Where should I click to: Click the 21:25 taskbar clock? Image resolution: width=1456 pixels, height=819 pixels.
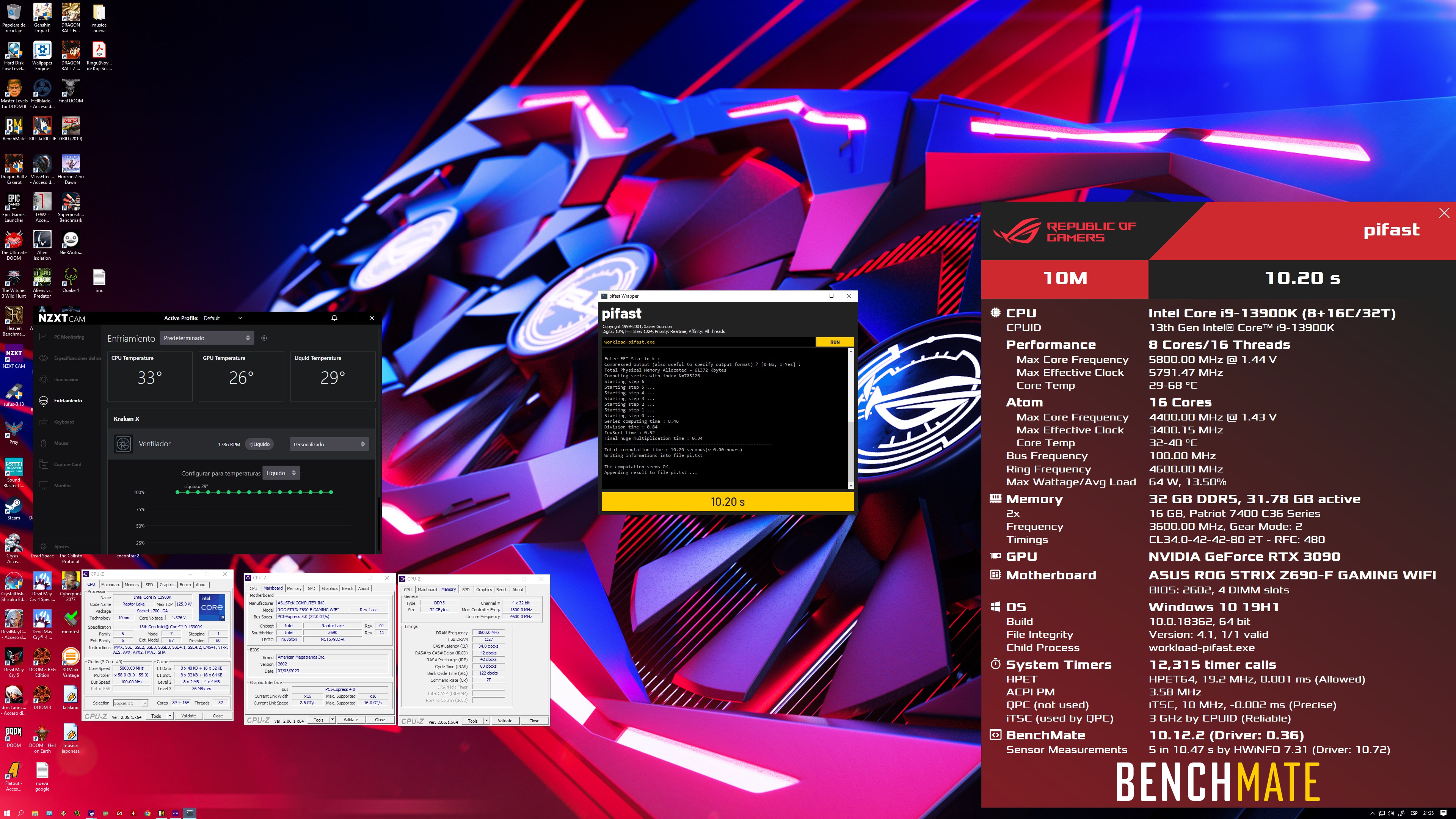coord(1428,813)
